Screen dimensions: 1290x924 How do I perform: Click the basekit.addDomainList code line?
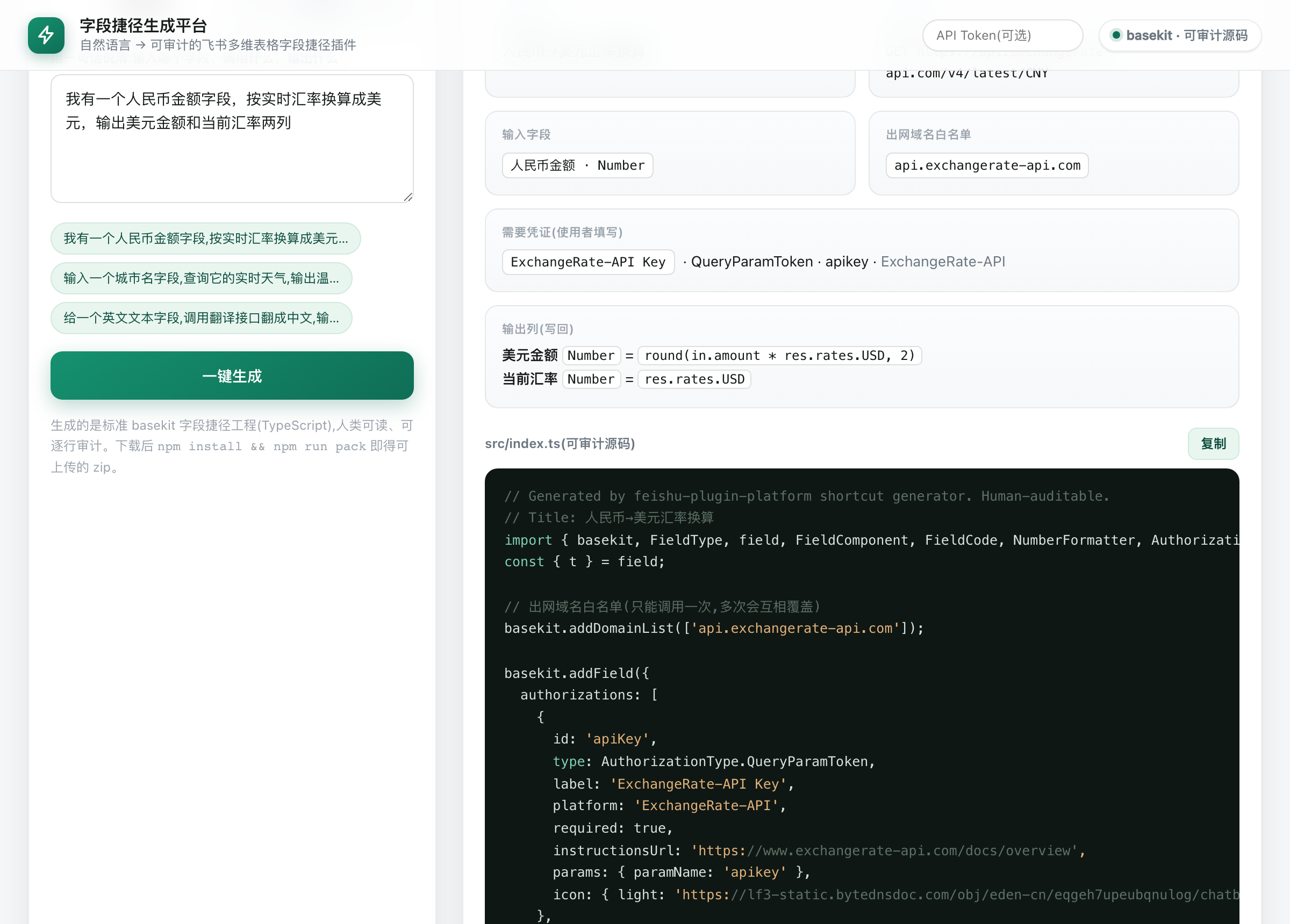(714, 629)
